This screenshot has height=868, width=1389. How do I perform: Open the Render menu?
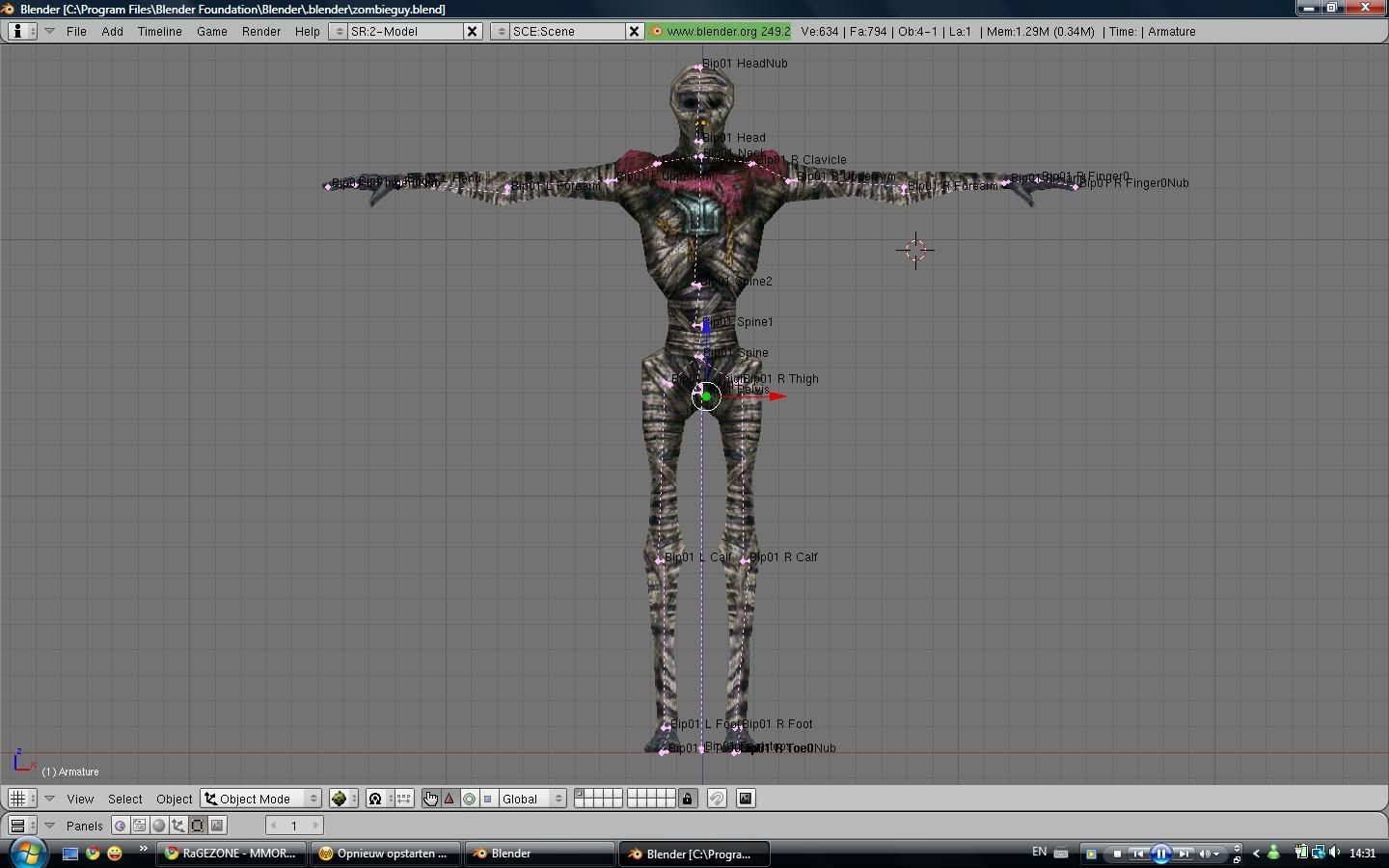point(260,32)
